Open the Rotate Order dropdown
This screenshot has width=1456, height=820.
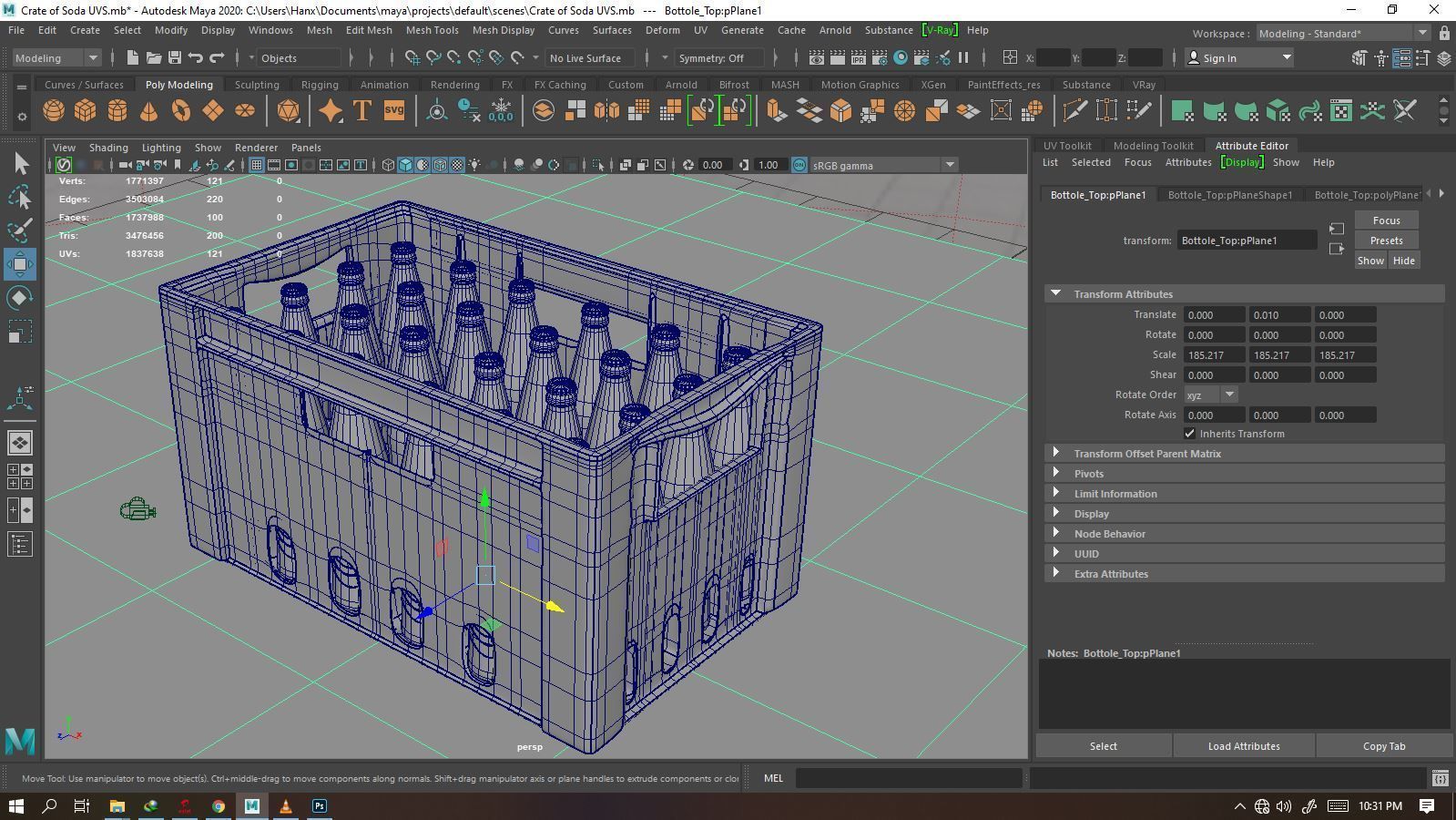tap(1210, 395)
